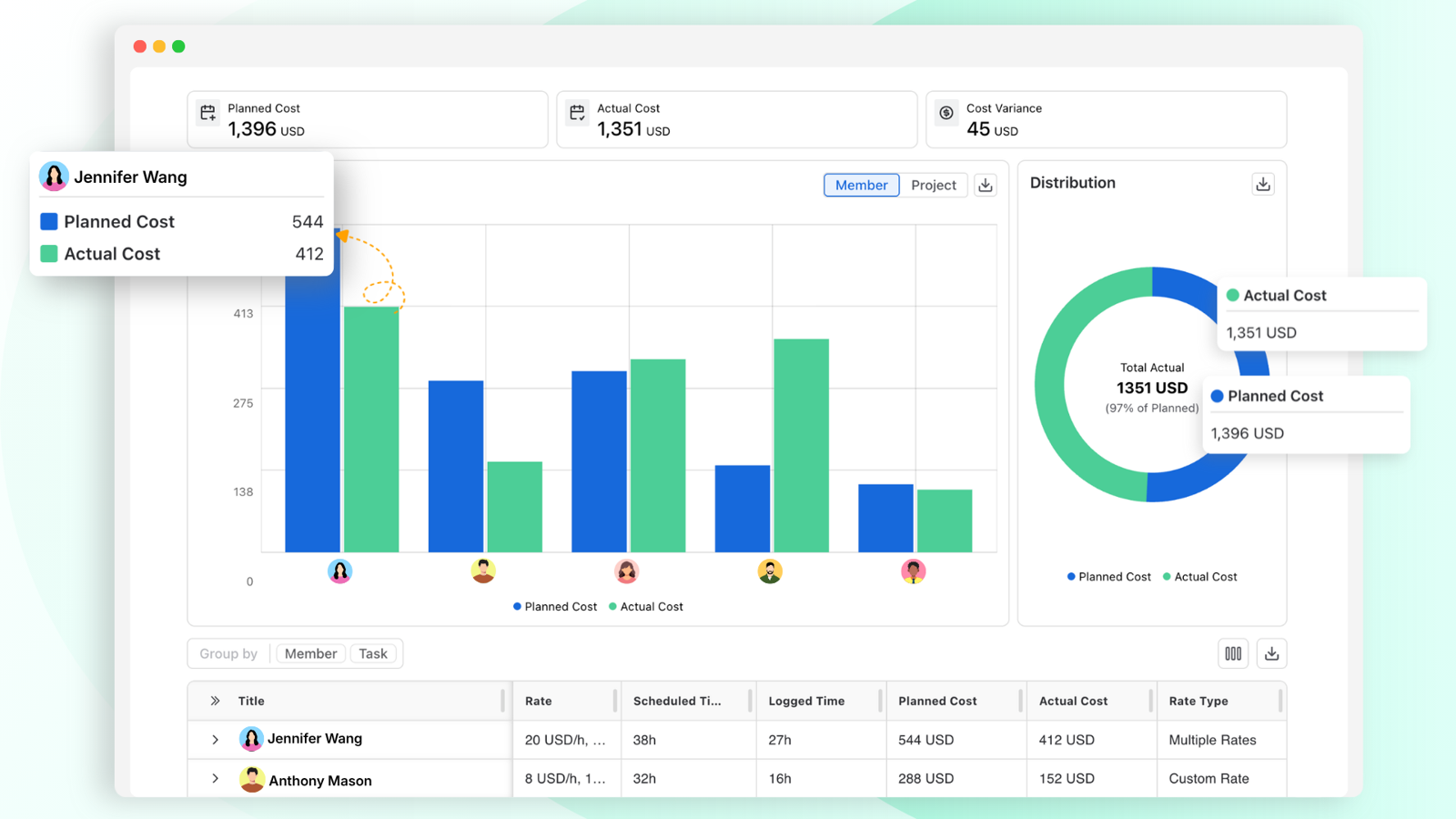
Task: Expand all rows using double chevron
Action: coord(215,701)
